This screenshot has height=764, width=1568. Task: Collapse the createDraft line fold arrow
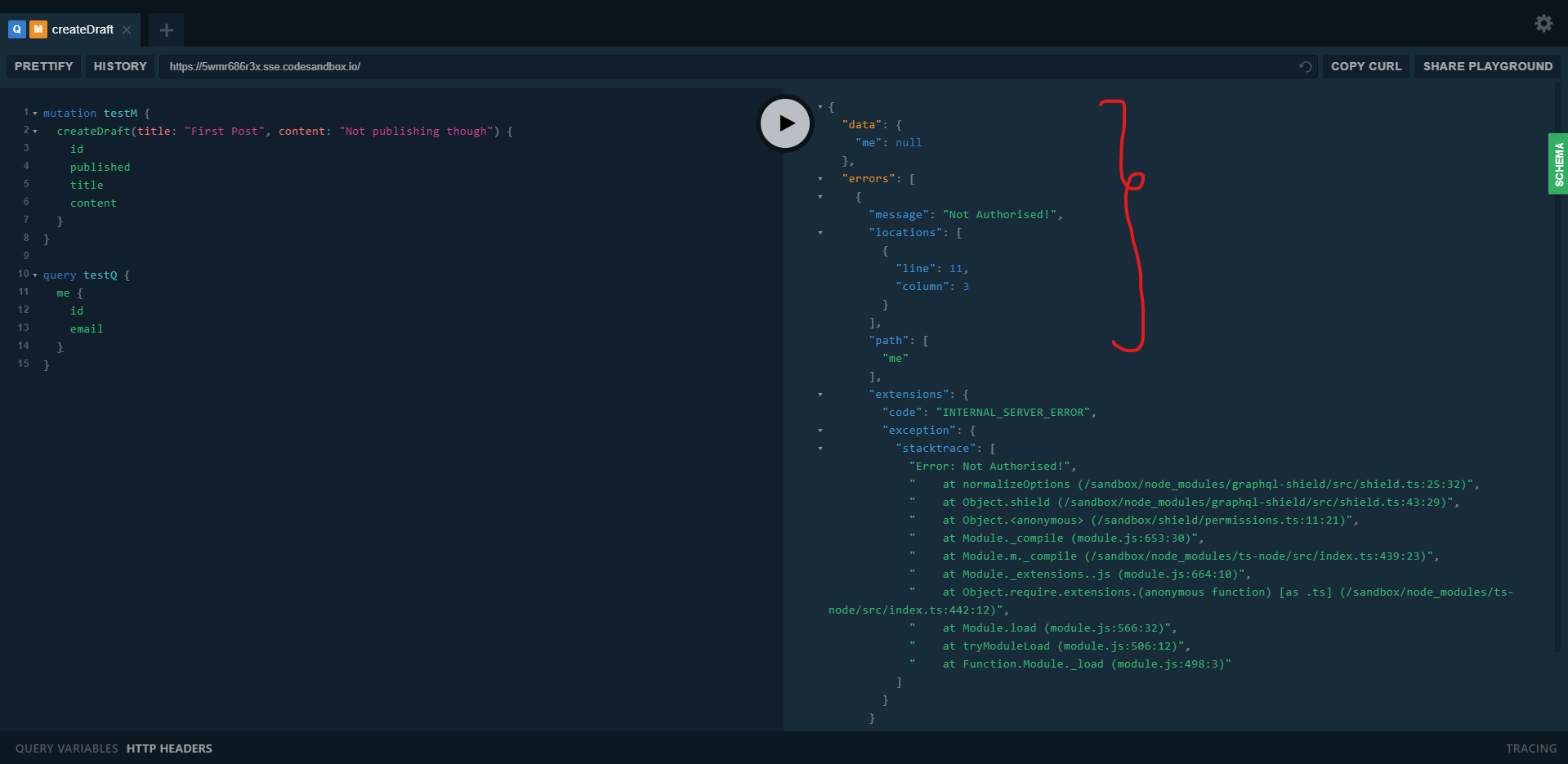(35, 132)
